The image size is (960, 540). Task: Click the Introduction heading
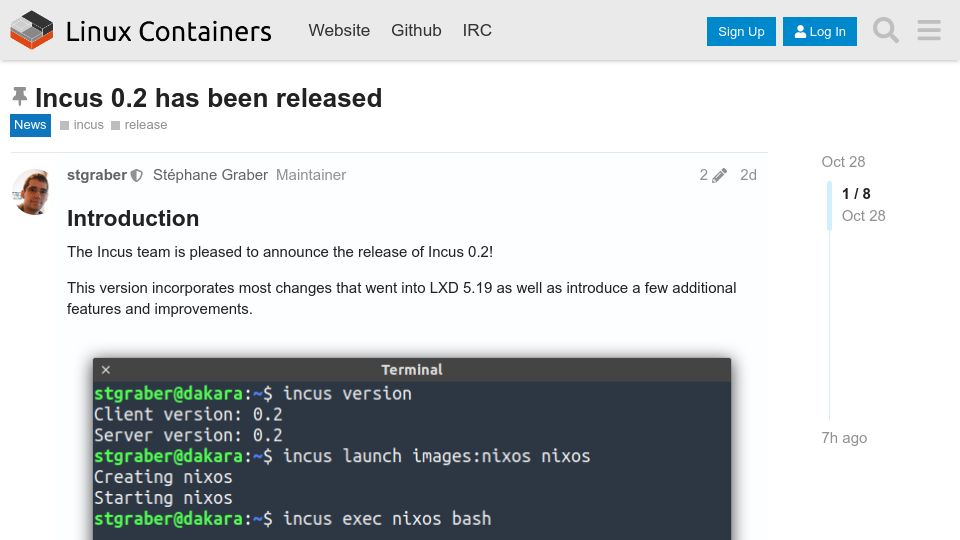[133, 219]
